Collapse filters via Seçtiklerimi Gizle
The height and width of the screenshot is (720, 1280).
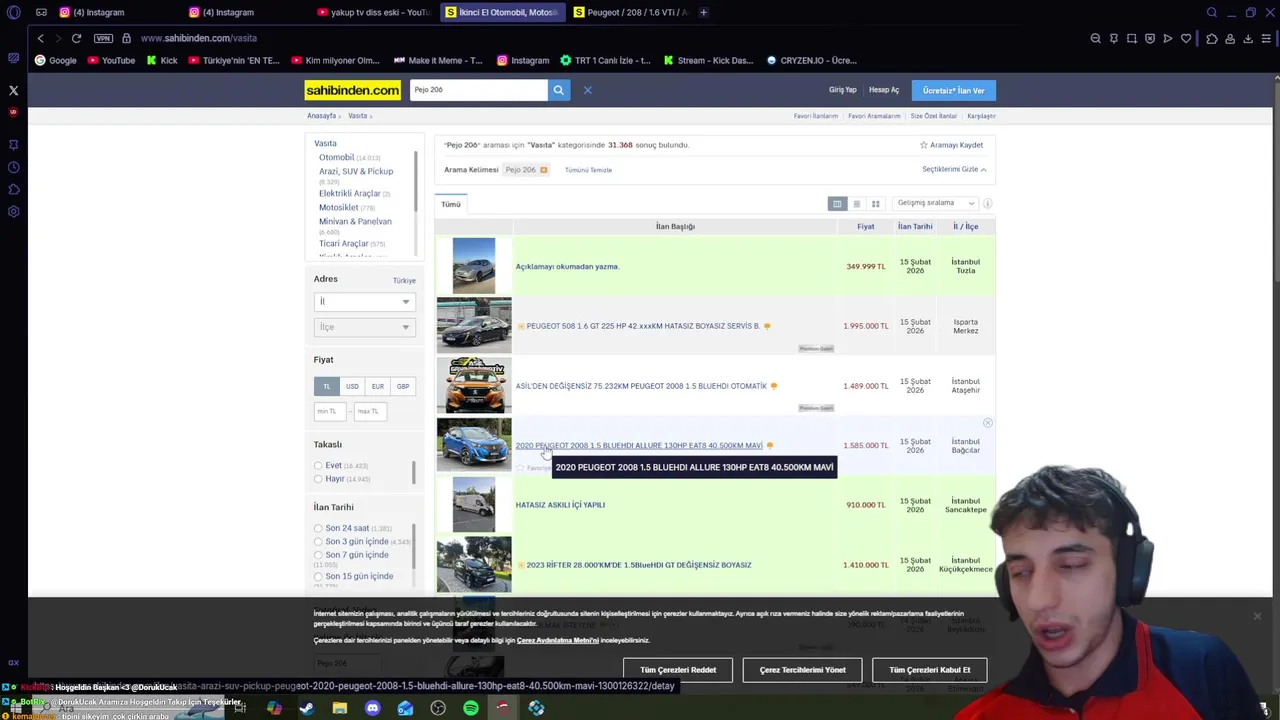[954, 170]
